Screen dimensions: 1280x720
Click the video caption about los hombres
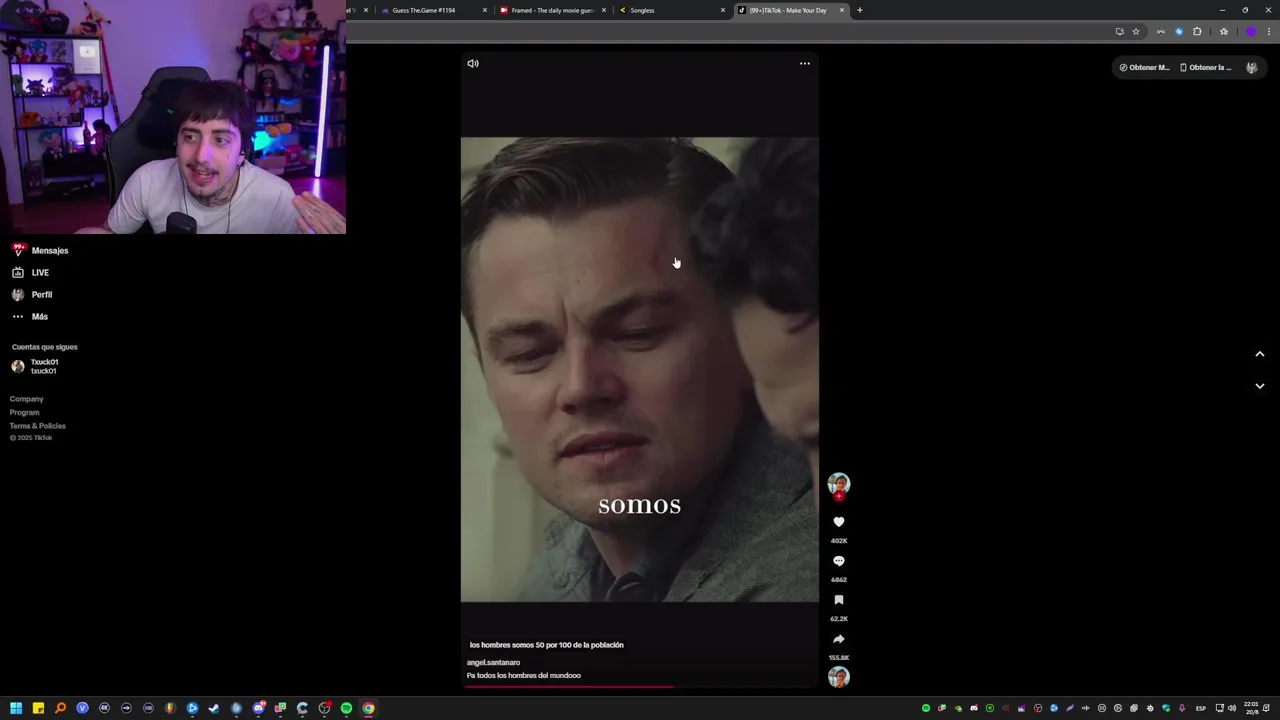point(546,645)
